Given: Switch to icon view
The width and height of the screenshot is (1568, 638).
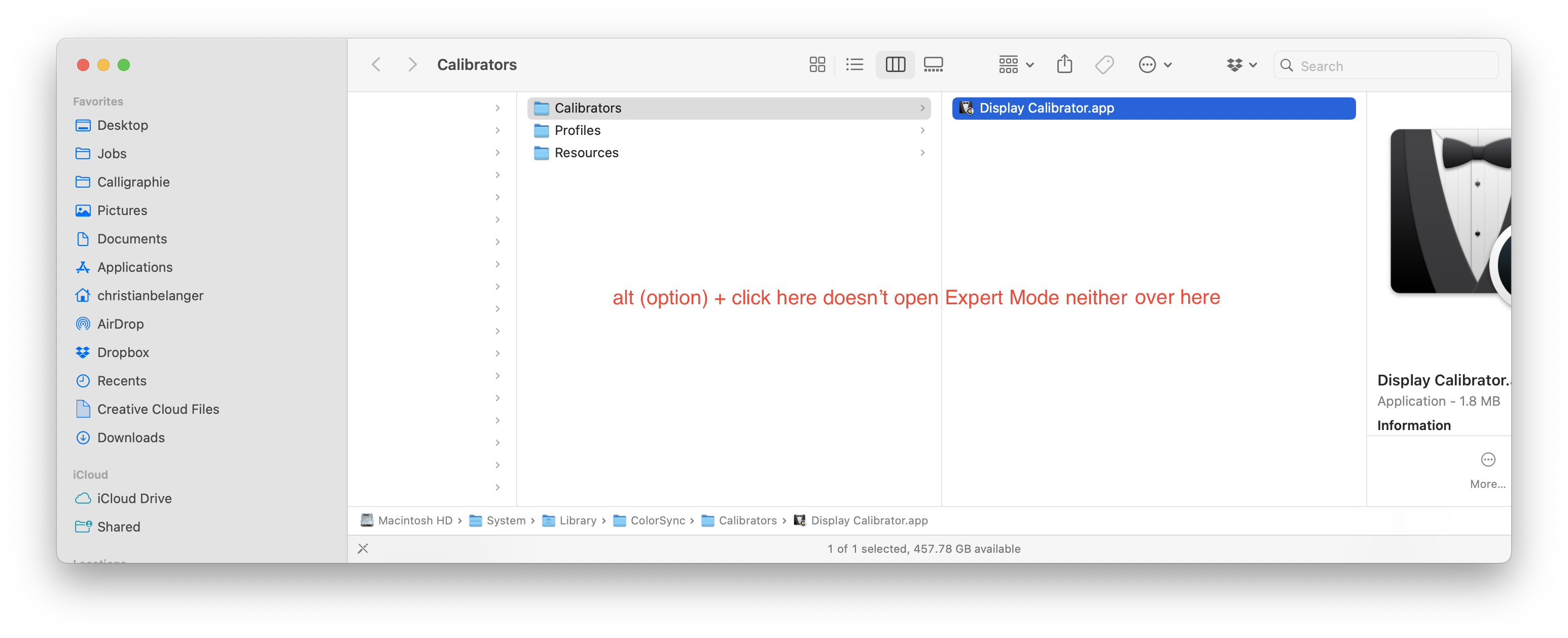Looking at the screenshot, I should [x=817, y=64].
